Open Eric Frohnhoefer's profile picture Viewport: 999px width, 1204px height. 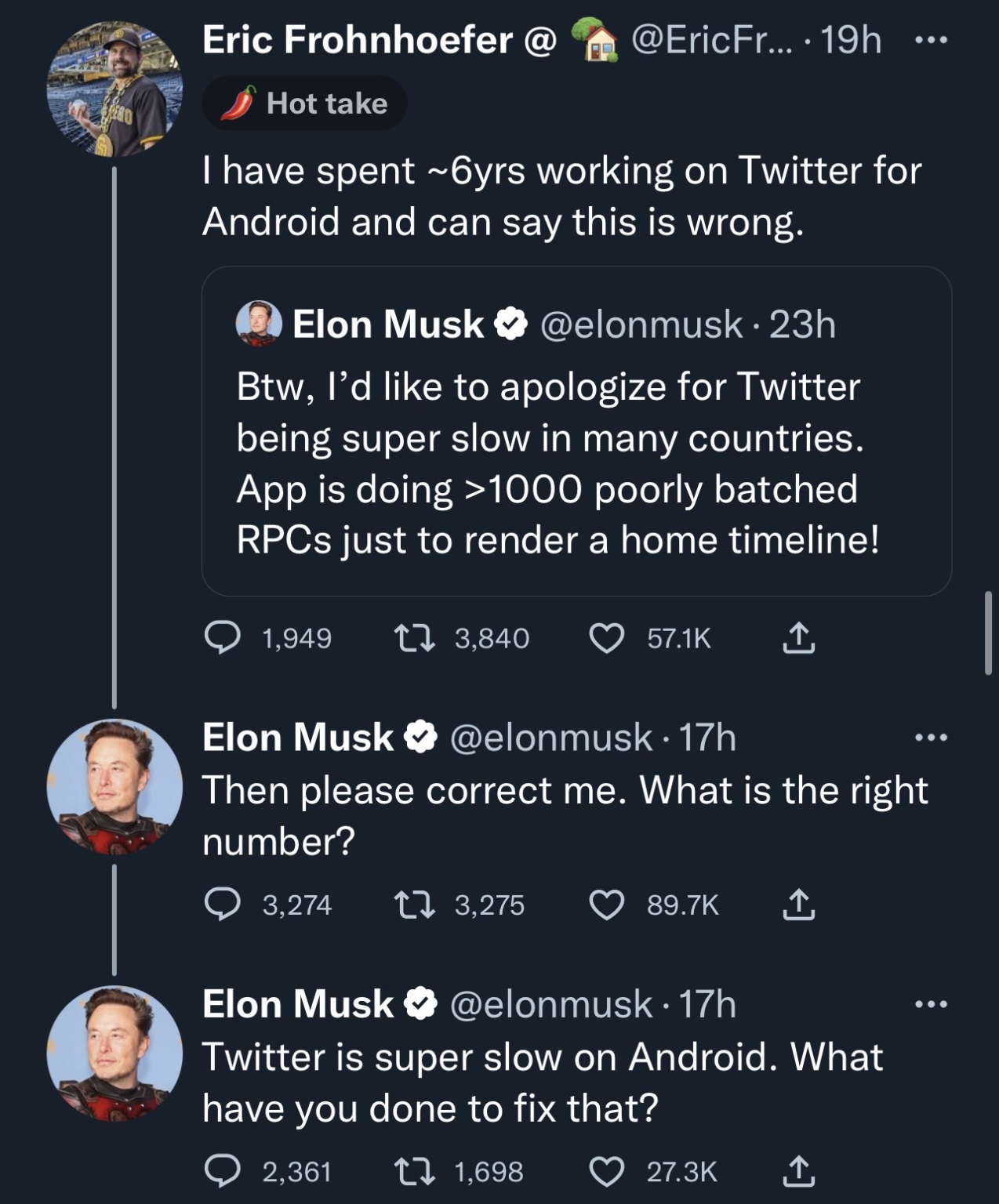tap(114, 89)
